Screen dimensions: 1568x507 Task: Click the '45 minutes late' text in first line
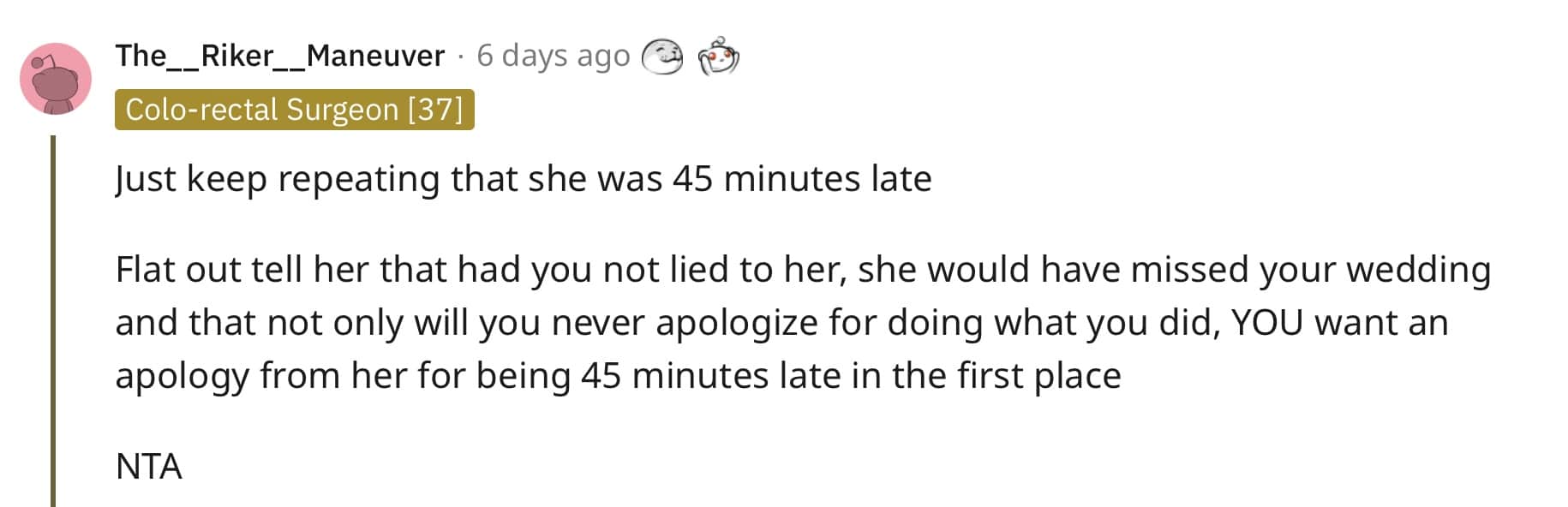pos(802,179)
